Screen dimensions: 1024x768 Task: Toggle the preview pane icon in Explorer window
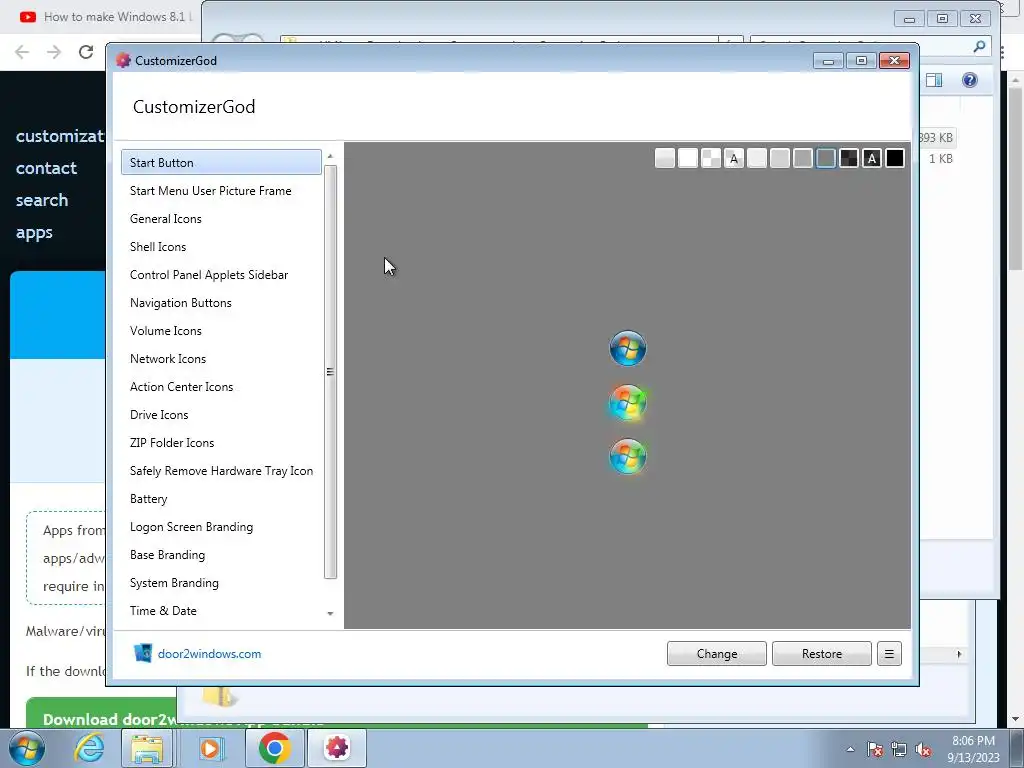click(934, 80)
